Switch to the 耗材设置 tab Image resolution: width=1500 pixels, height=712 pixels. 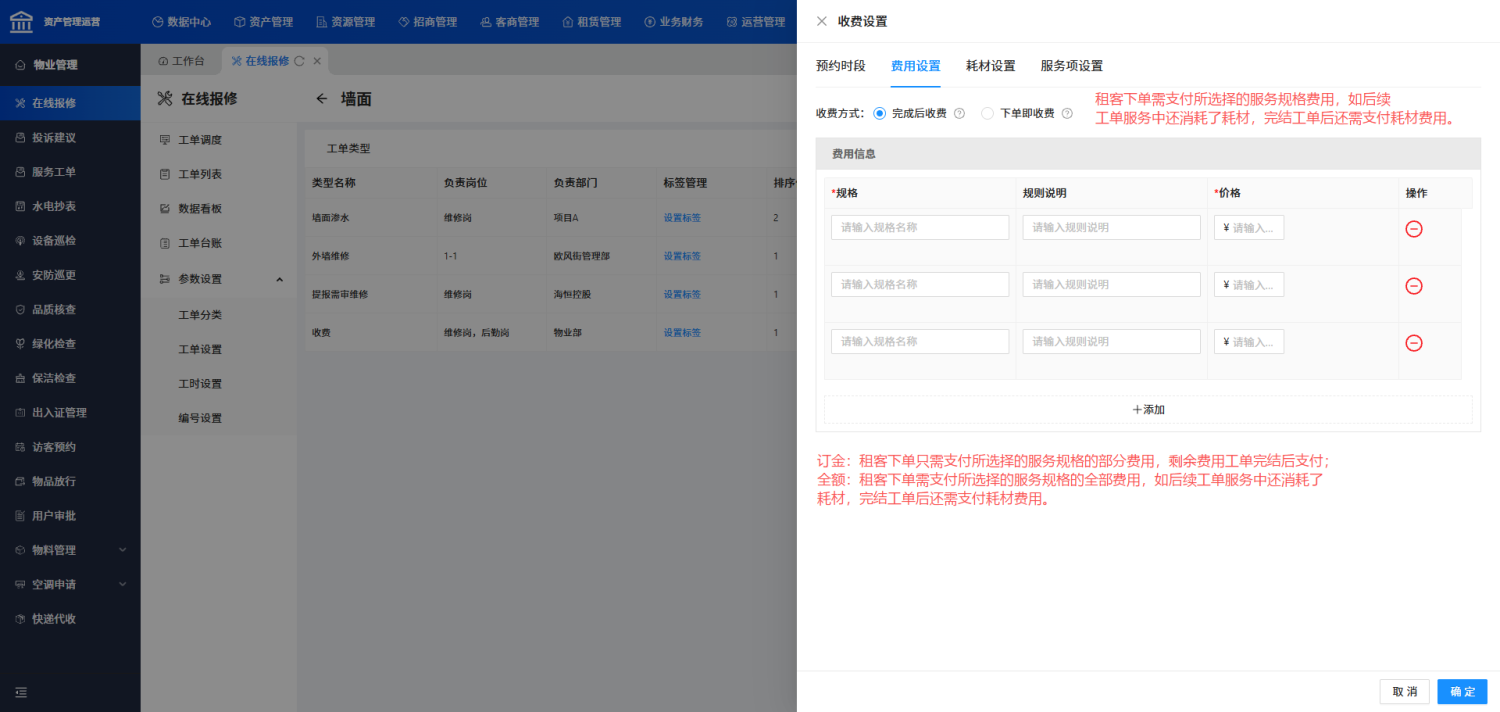990,66
